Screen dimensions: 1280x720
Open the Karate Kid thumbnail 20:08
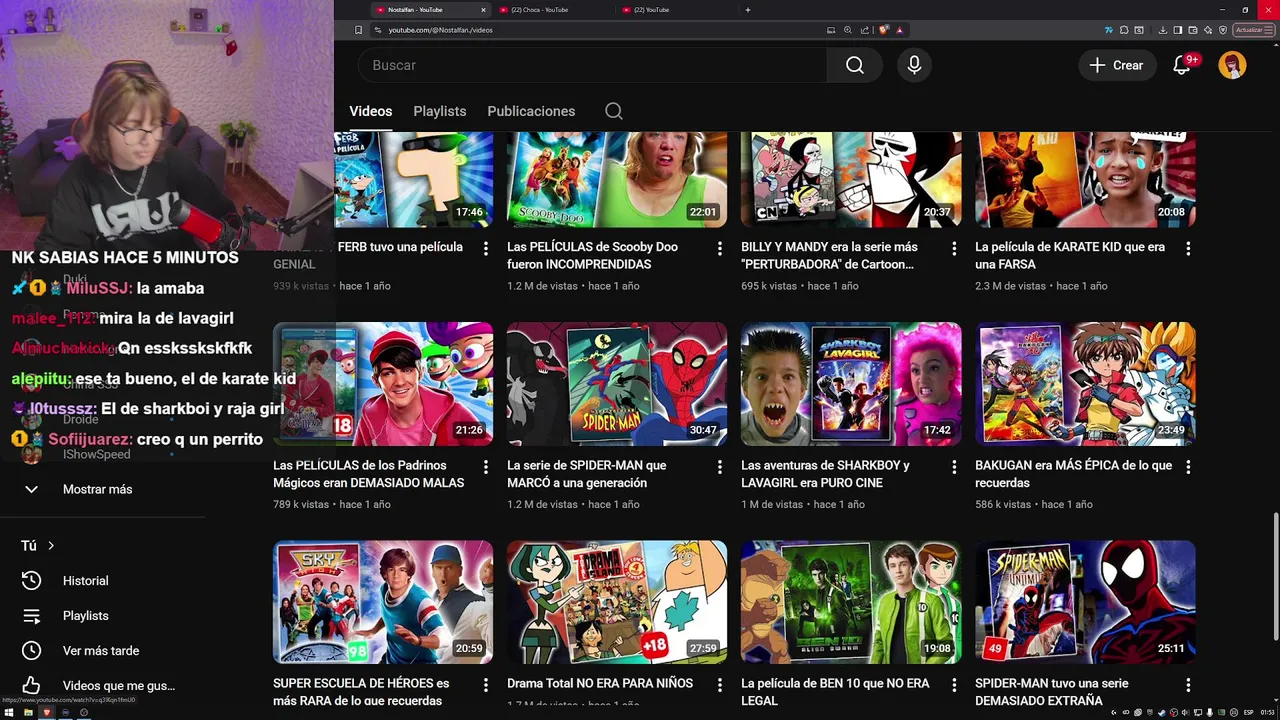point(1085,180)
